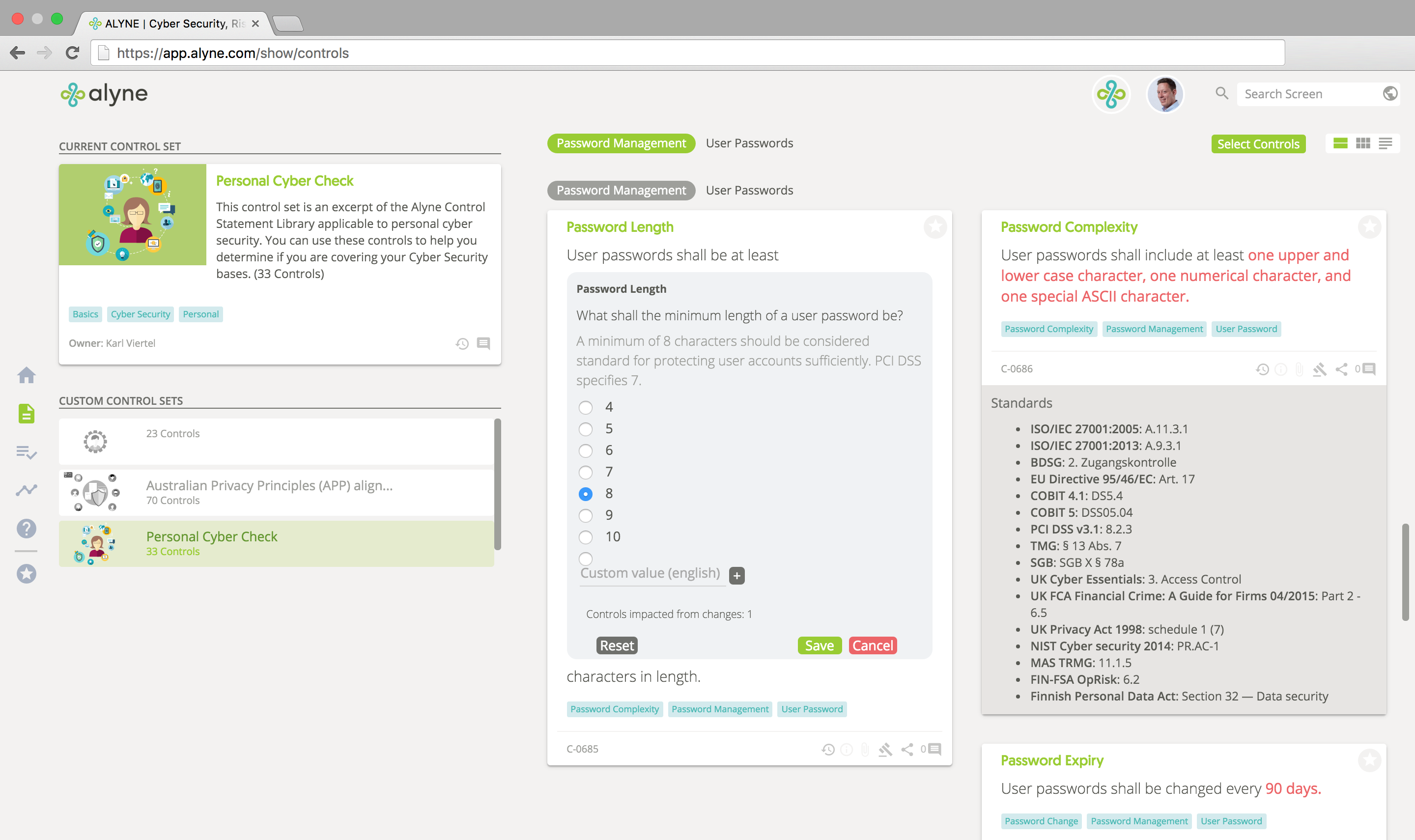Select radio option 10 for password length
The height and width of the screenshot is (840, 1415).
(586, 537)
